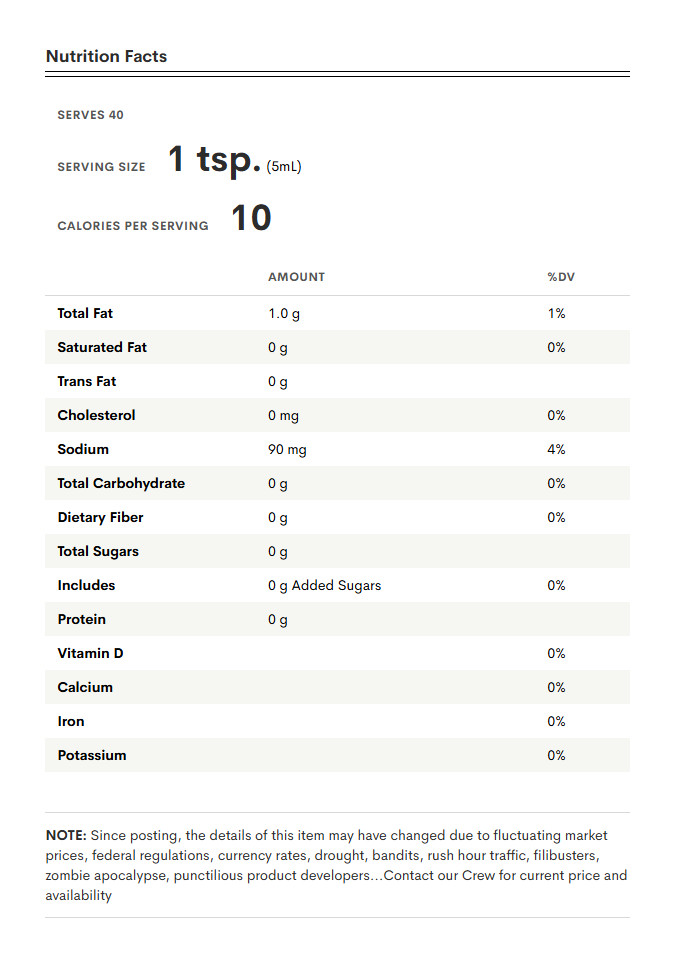This screenshot has width=686, height=957.
Task: Click the Nutrition Facts heading
Action: 106,56
